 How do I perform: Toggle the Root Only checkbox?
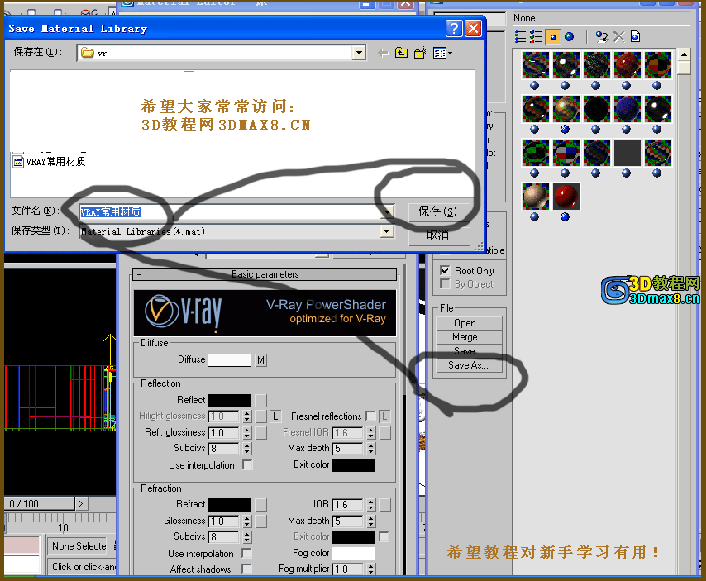[445, 270]
